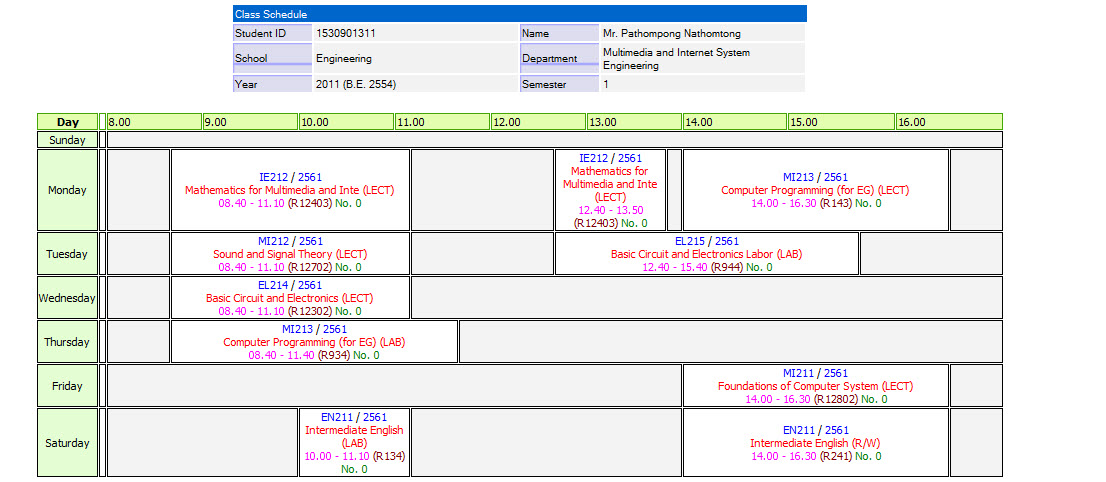The image size is (1106, 482).
Task: Click Foundations of Computer System (LECT) title
Action: click(815, 386)
